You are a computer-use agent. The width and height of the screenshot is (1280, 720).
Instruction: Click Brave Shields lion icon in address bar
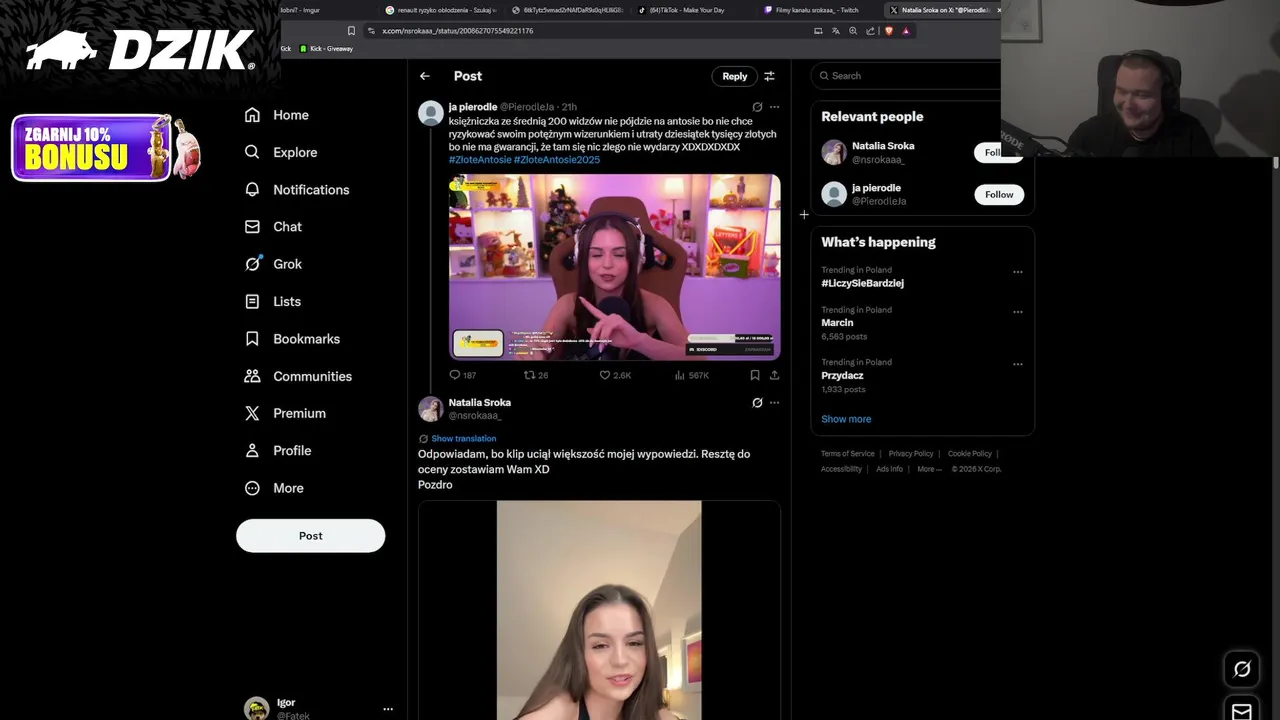(x=889, y=31)
